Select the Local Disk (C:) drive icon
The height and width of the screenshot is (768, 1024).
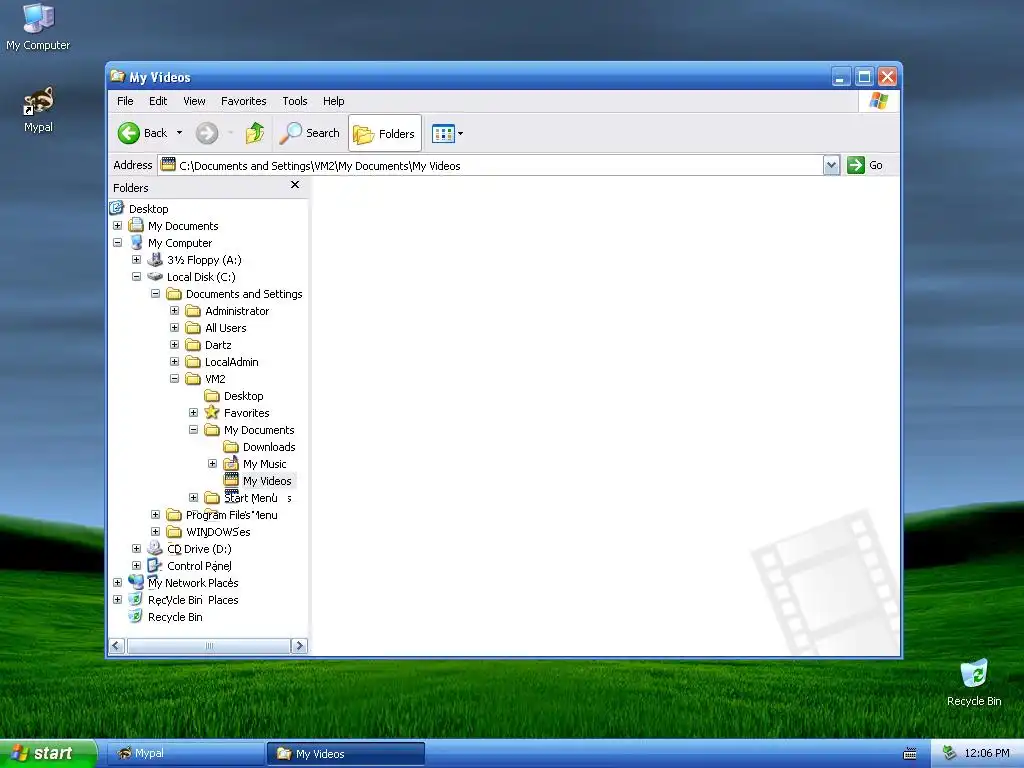pos(155,276)
